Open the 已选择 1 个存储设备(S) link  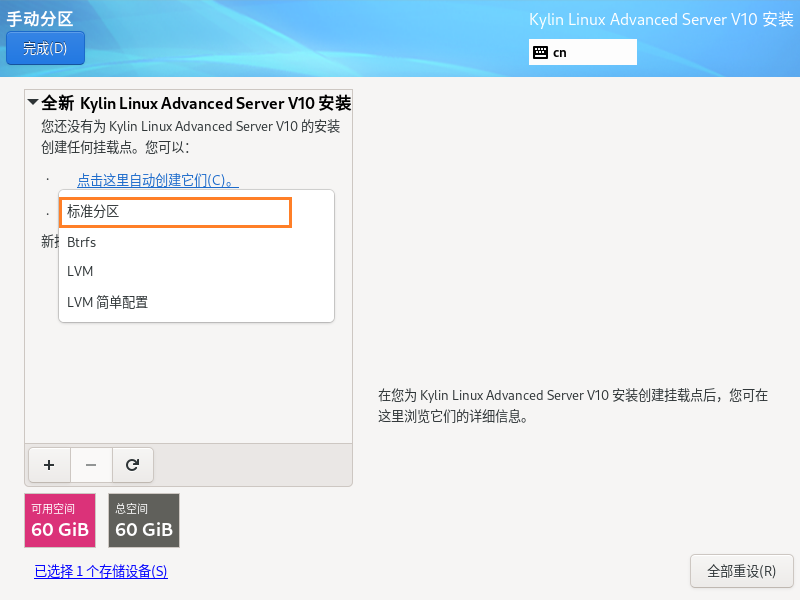coord(101,571)
